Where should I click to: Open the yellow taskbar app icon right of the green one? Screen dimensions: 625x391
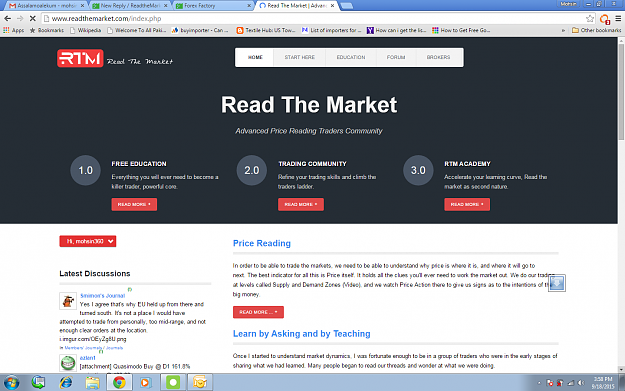(200, 383)
